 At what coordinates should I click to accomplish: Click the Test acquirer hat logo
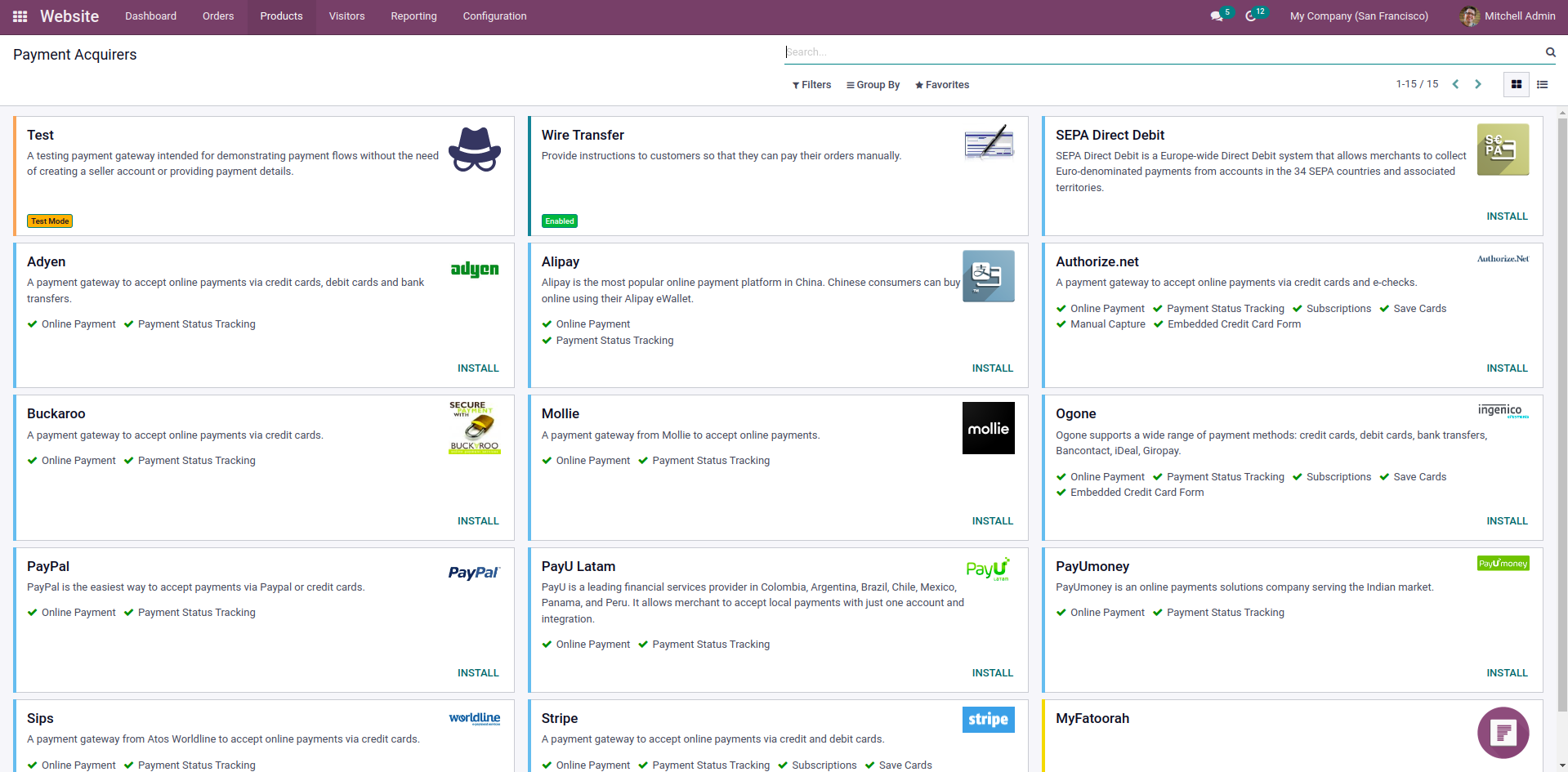tap(475, 149)
